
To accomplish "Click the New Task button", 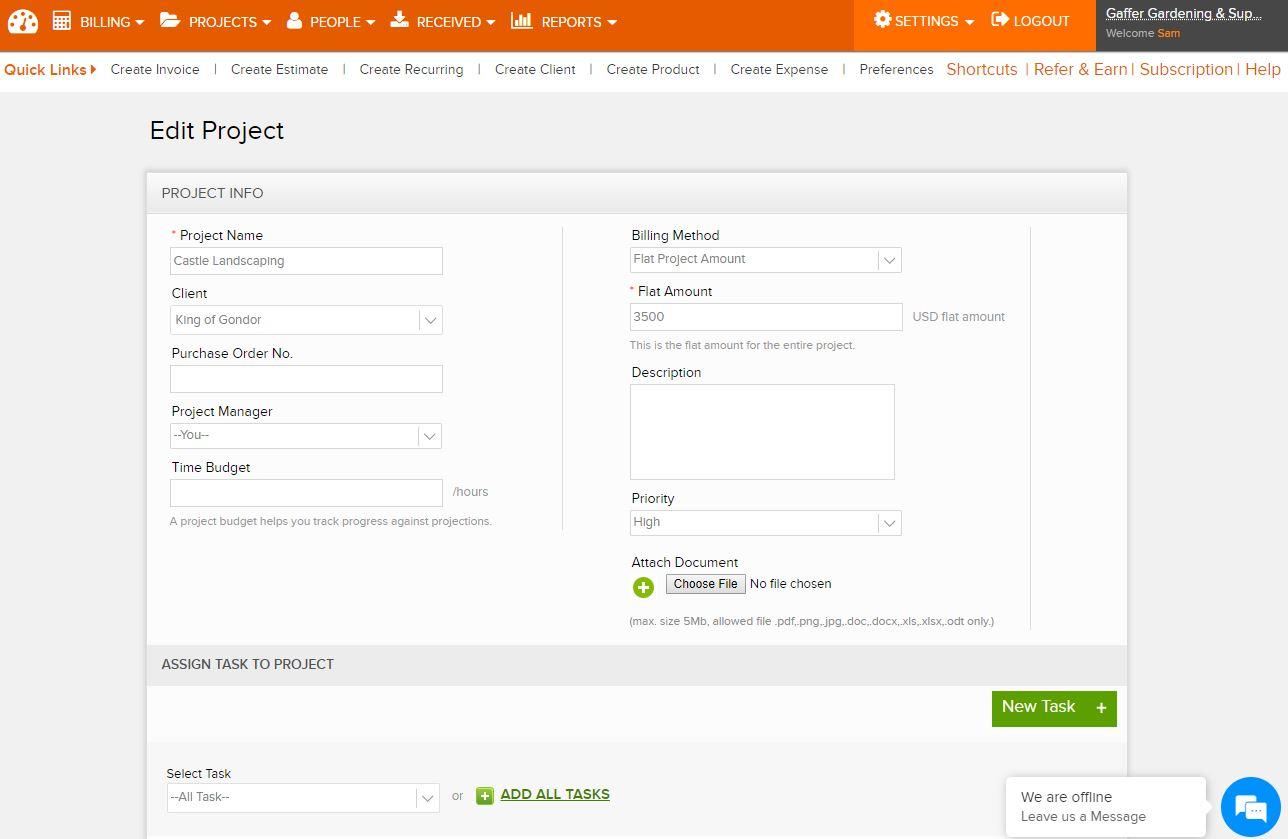I will pyautogui.click(x=1053, y=708).
